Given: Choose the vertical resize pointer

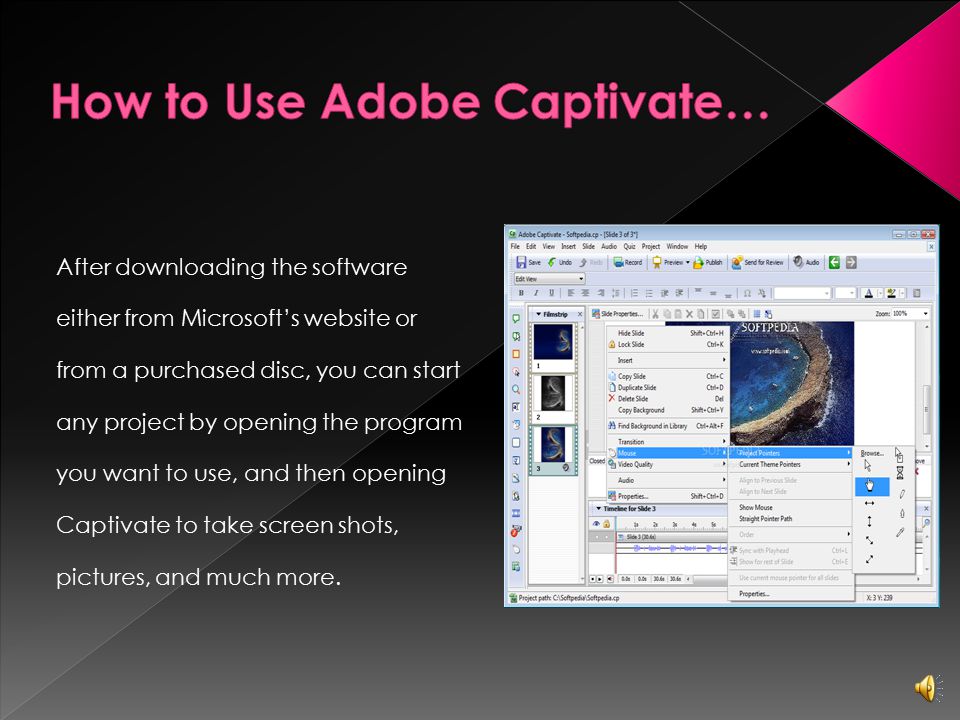Looking at the screenshot, I should pyautogui.click(x=869, y=521).
